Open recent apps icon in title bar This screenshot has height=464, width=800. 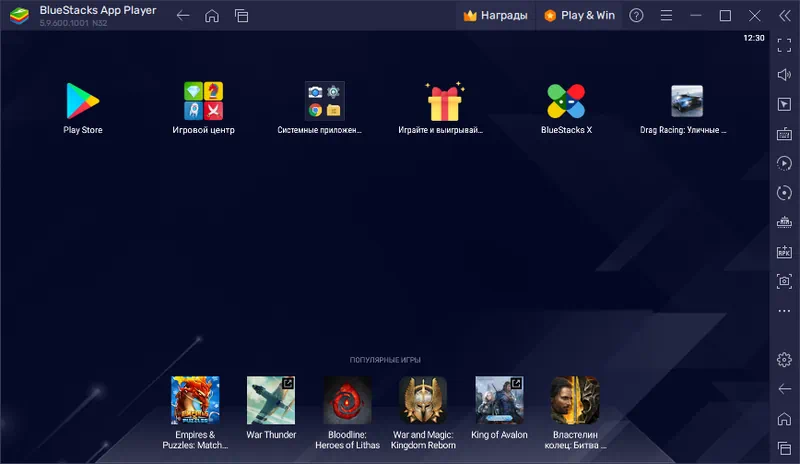click(241, 16)
